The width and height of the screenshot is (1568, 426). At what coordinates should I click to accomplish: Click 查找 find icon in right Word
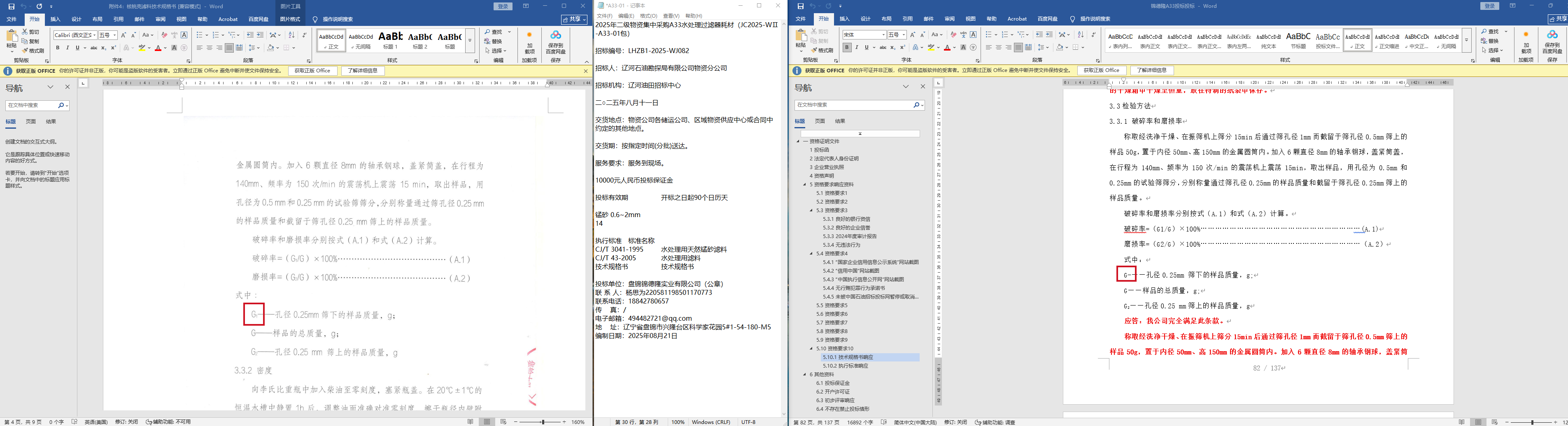pos(1489,32)
